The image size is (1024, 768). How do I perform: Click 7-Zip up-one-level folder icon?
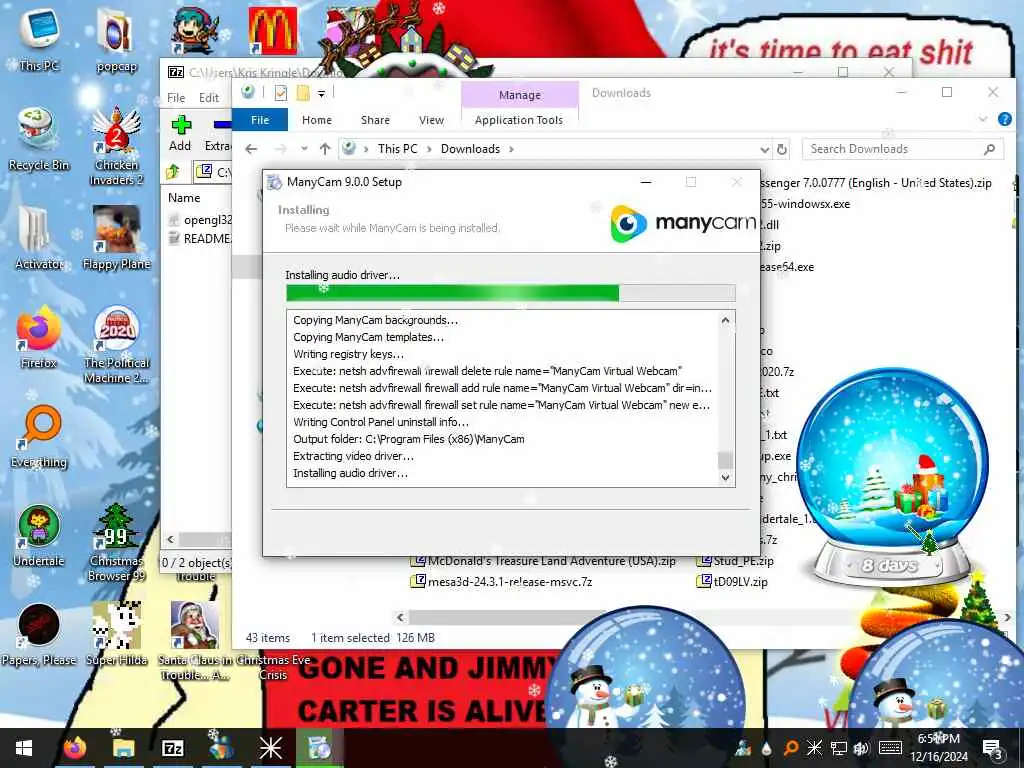(x=173, y=172)
